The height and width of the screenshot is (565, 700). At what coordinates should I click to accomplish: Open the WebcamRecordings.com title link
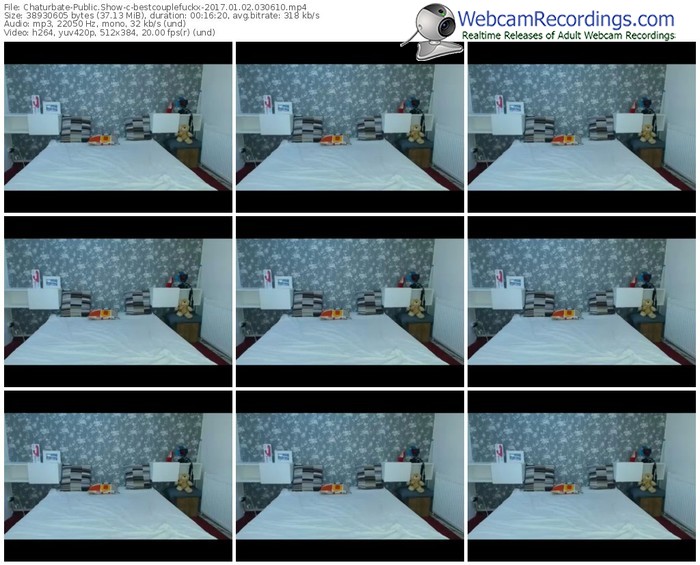point(565,18)
